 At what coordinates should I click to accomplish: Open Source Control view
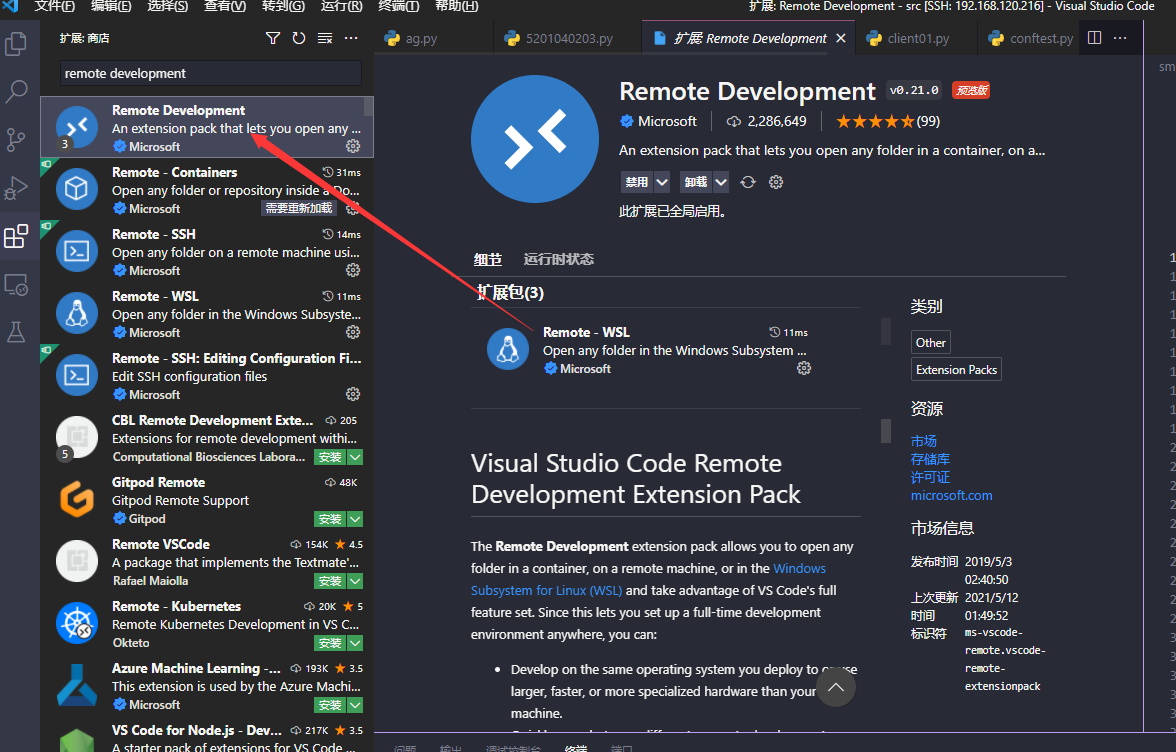[x=16, y=139]
